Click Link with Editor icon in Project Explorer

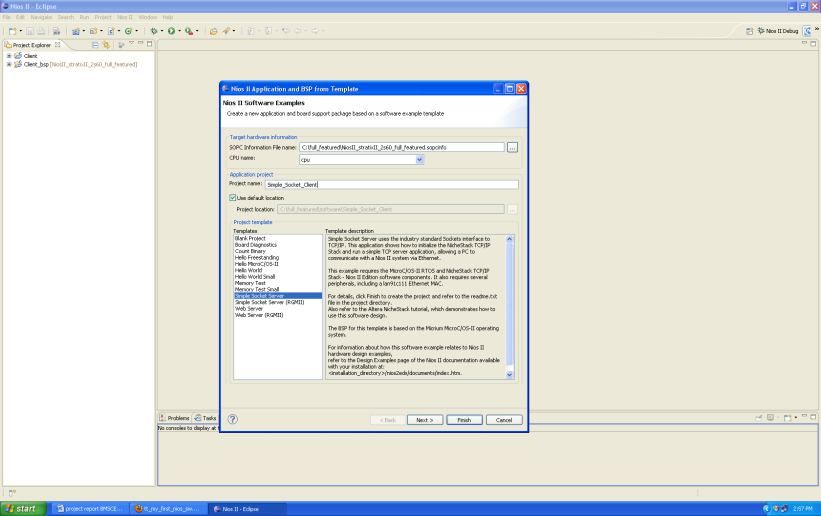(x=106, y=45)
